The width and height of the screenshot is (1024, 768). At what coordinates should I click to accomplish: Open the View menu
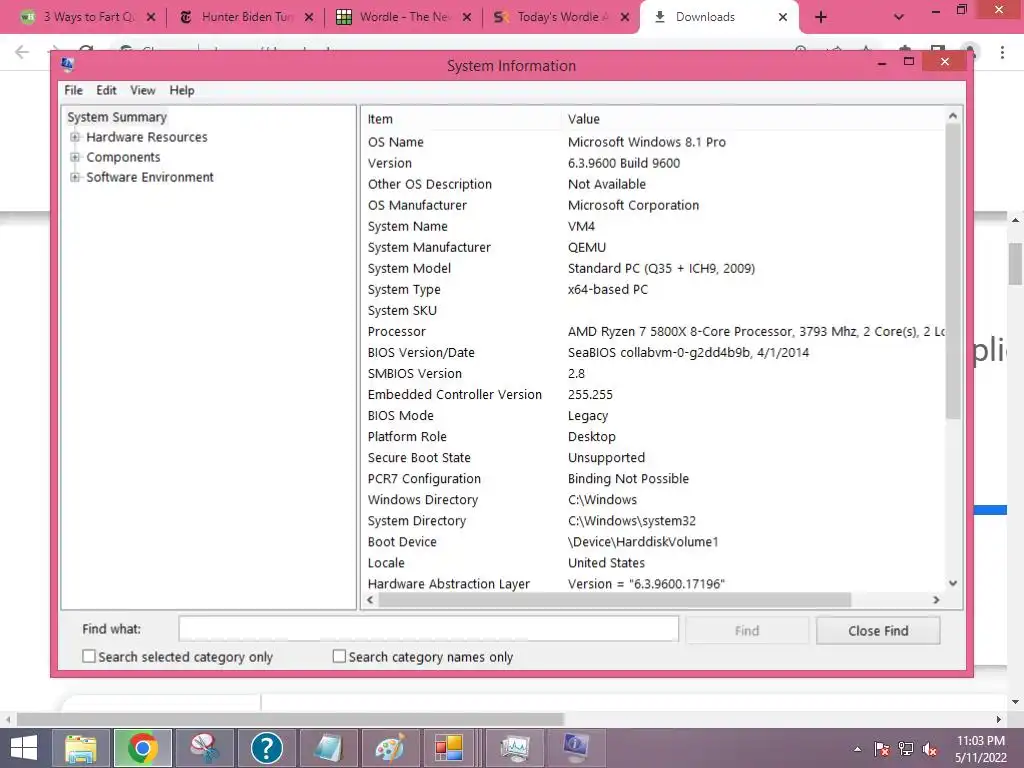[142, 90]
